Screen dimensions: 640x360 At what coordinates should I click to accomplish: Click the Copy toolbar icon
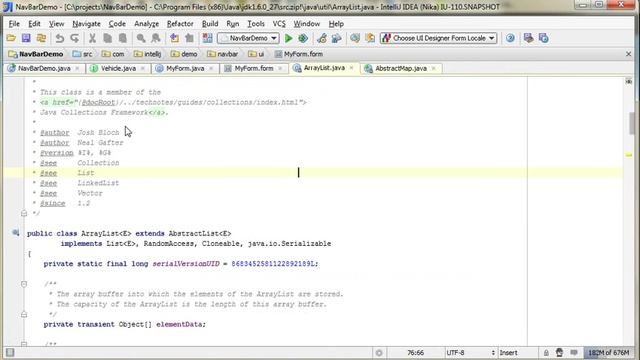(x=108, y=38)
